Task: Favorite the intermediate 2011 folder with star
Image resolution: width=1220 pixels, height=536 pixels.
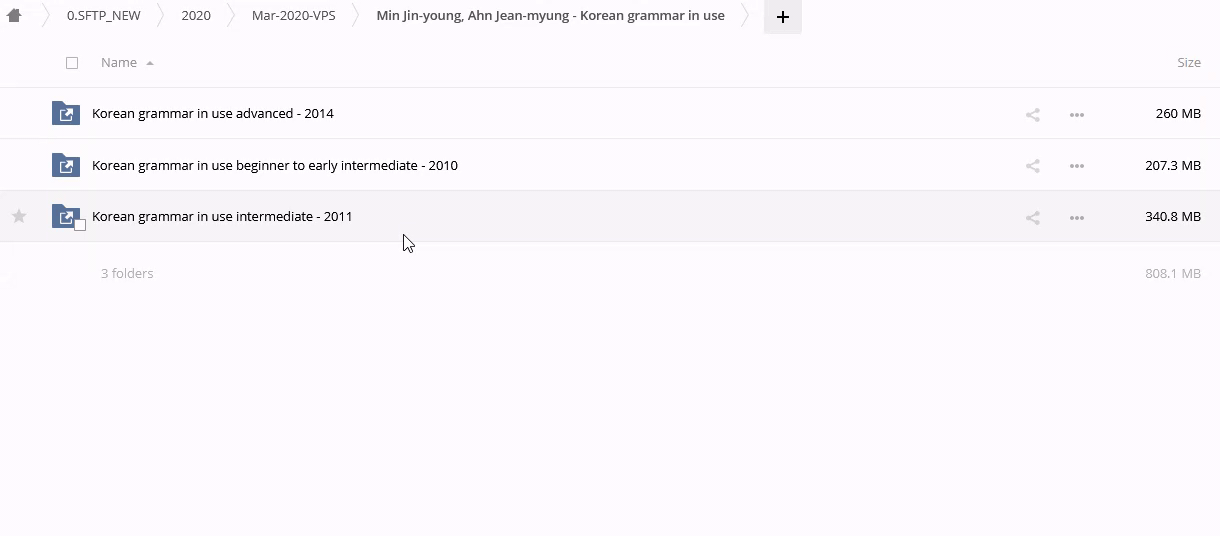Action: point(19,216)
